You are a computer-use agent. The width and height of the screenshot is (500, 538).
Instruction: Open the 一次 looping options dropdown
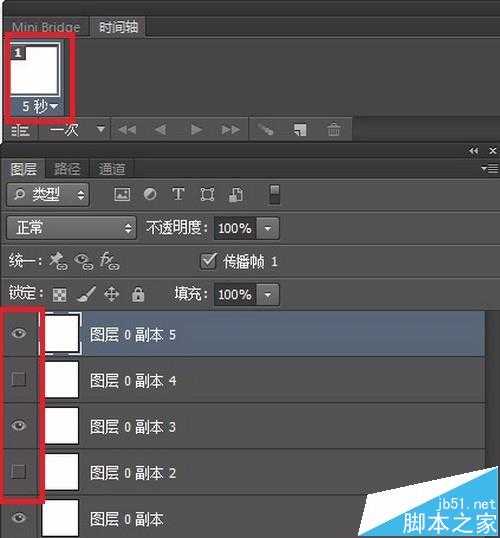point(77,130)
